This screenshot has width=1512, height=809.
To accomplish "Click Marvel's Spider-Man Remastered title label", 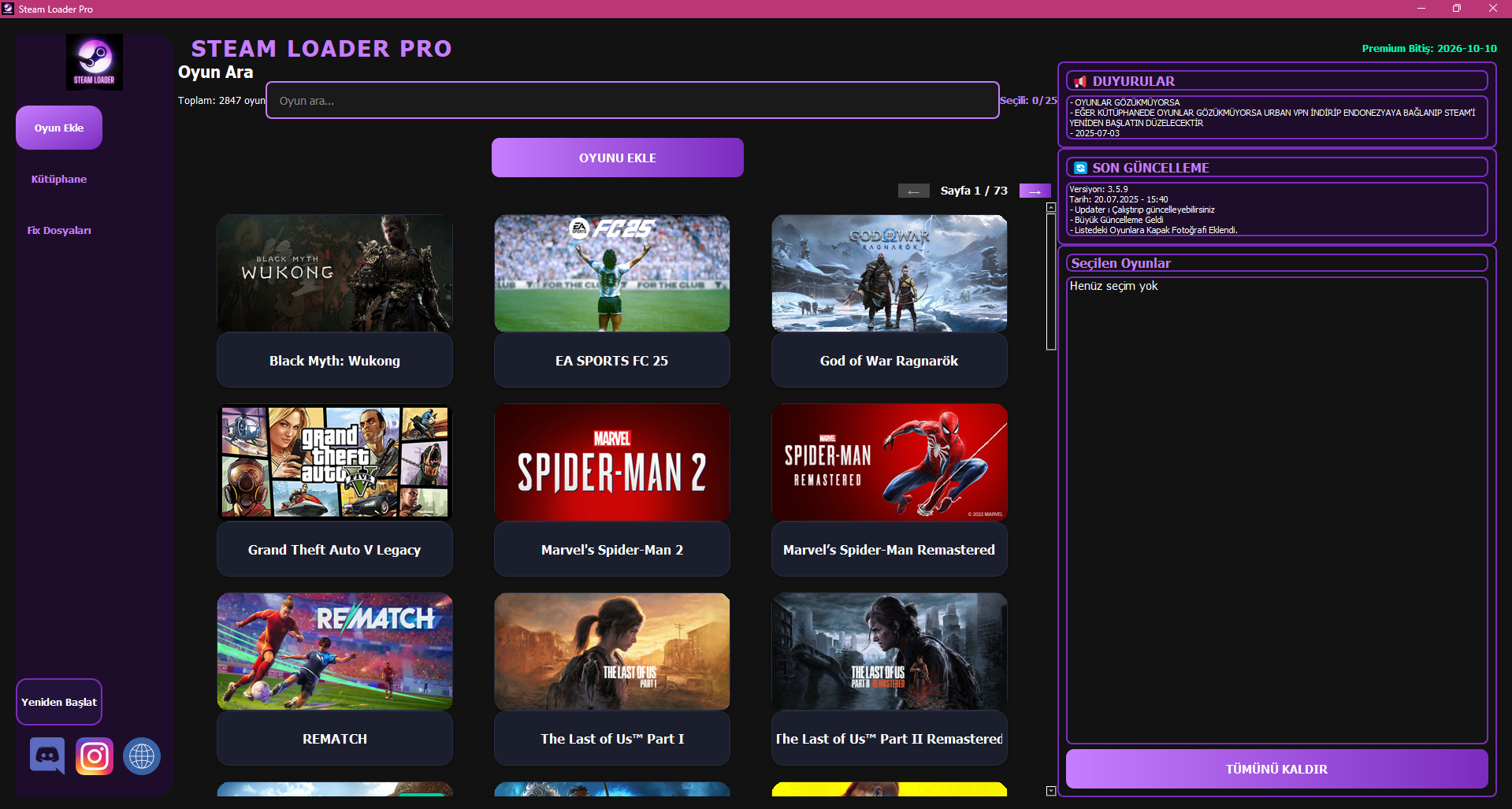I will pyautogui.click(x=890, y=550).
